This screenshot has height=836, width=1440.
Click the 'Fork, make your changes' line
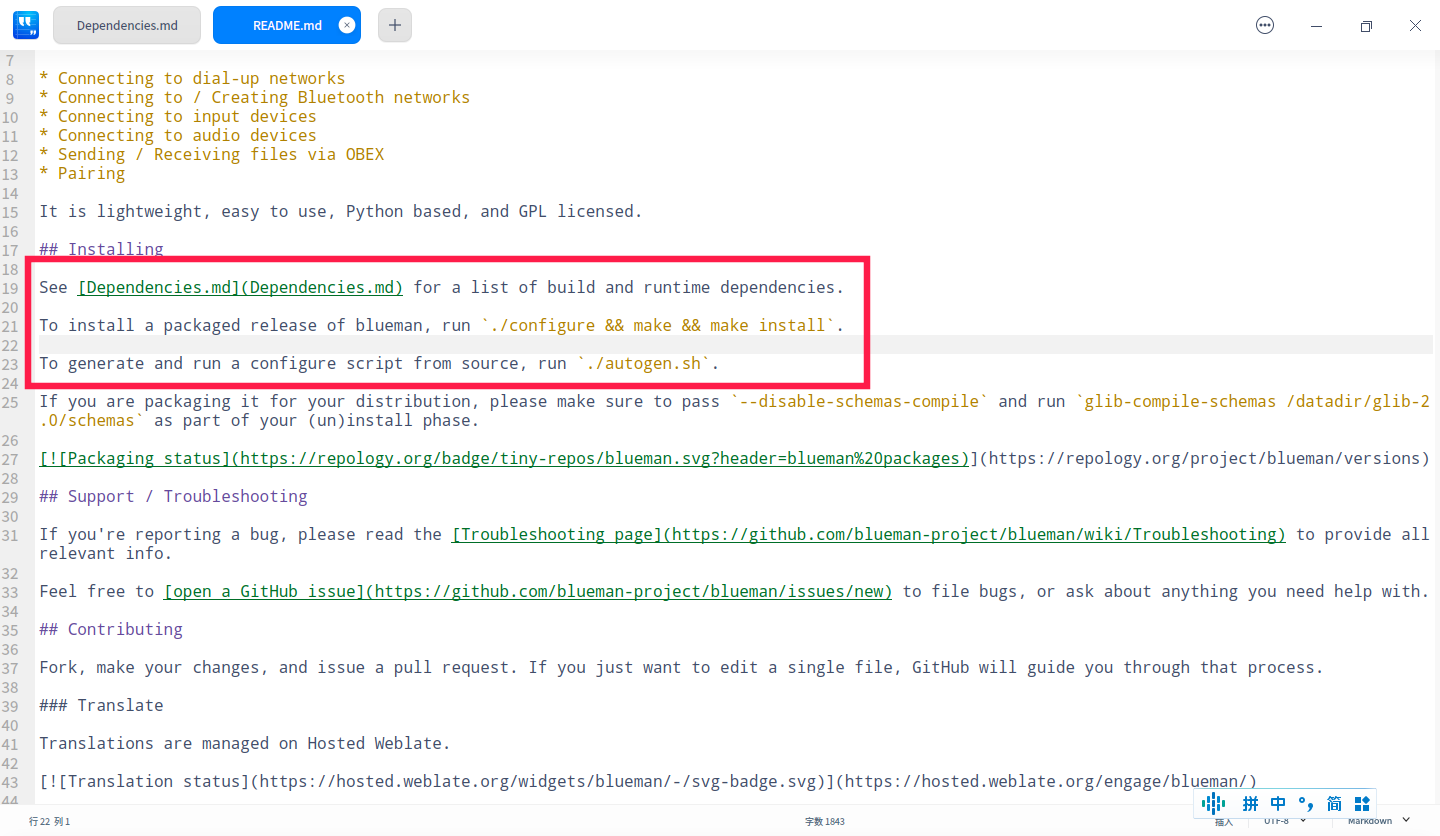681,667
